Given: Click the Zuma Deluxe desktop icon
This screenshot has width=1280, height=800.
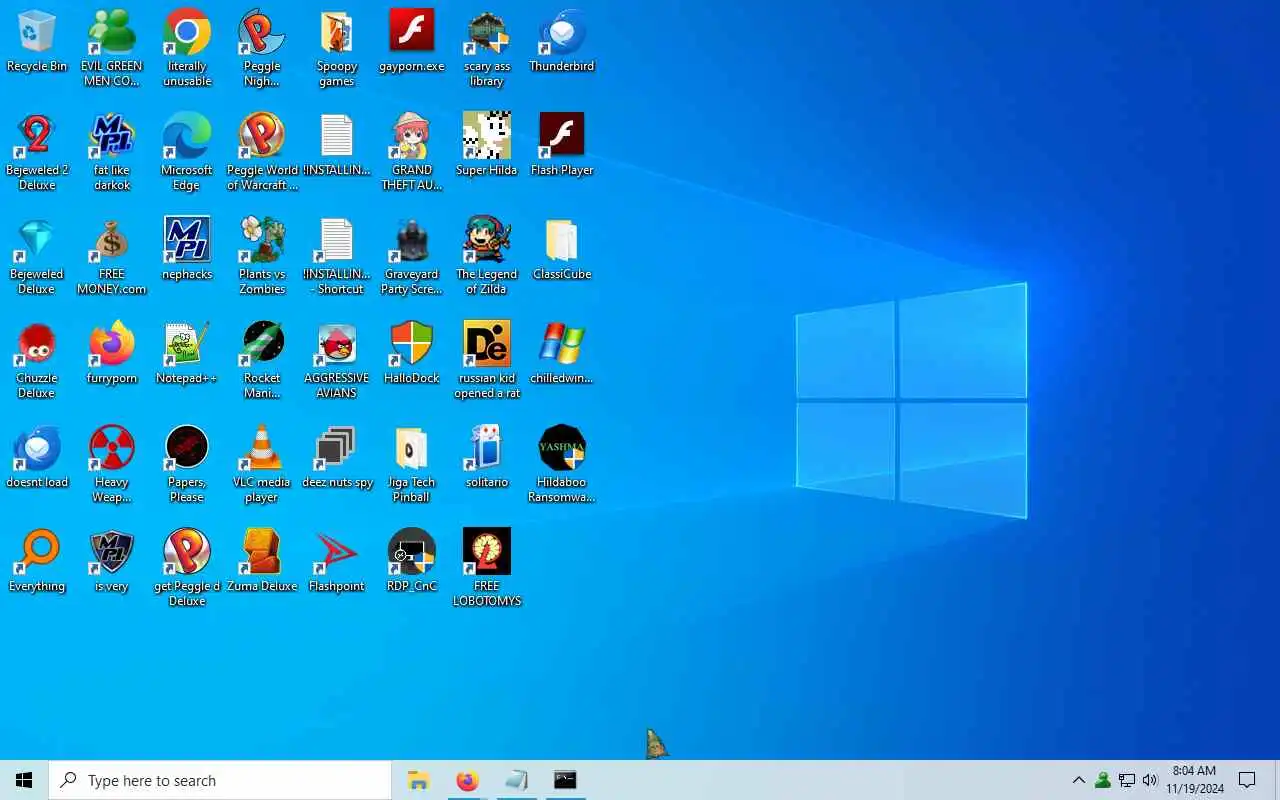Looking at the screenshot, I should (x=262, y=562).
